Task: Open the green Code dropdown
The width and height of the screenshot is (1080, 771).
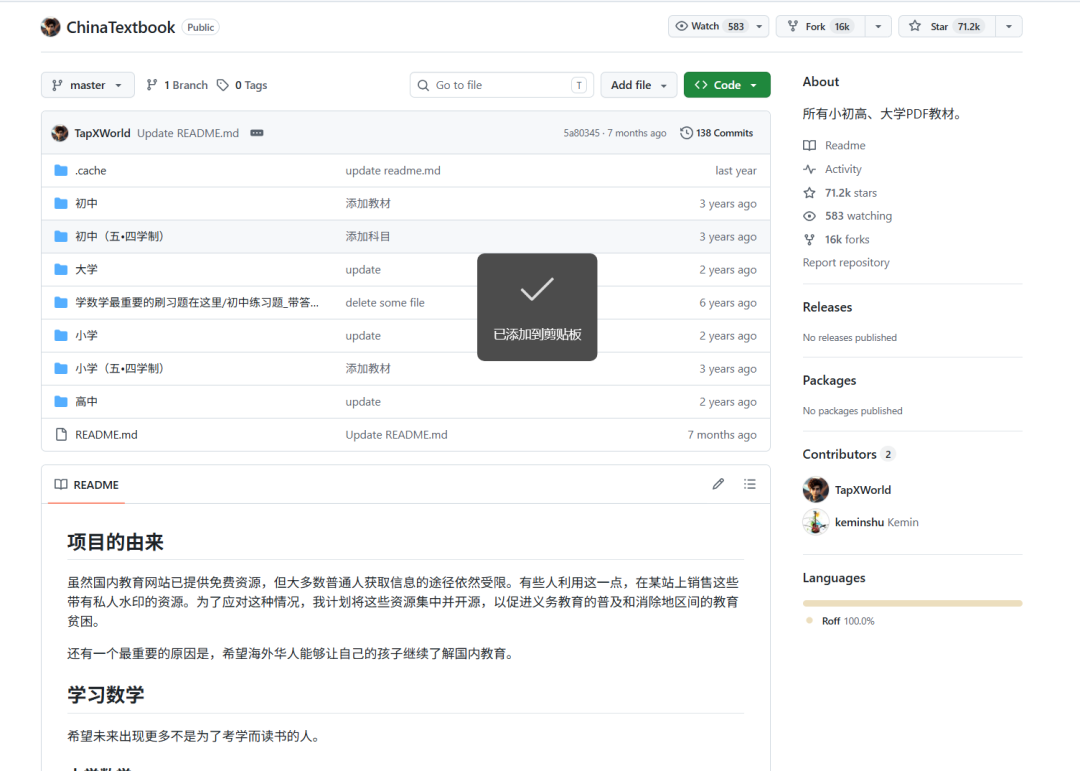Action: coord(727,85)
